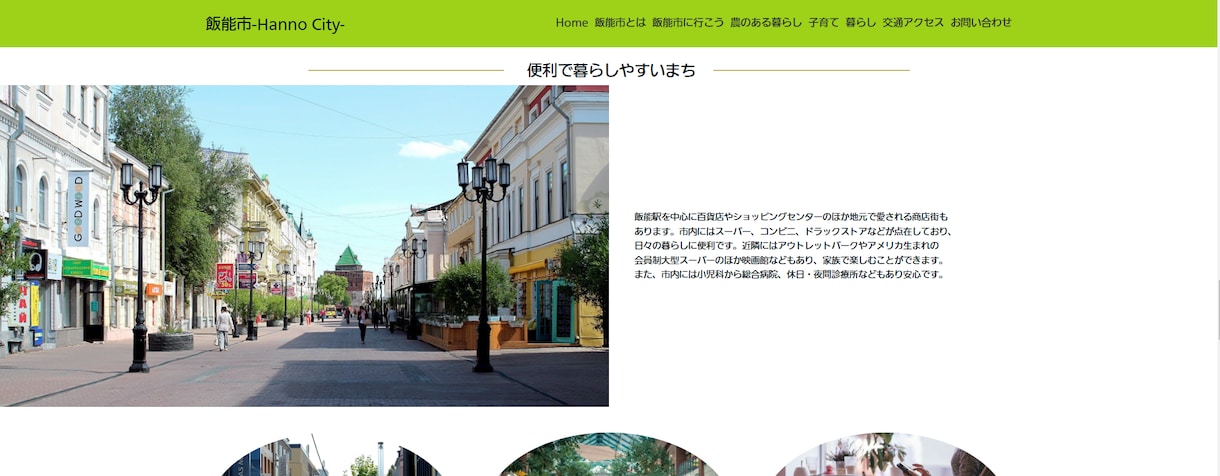Open the 子育て navigation link
Screen dimensions: 1220x476
[x=824, y=22]
